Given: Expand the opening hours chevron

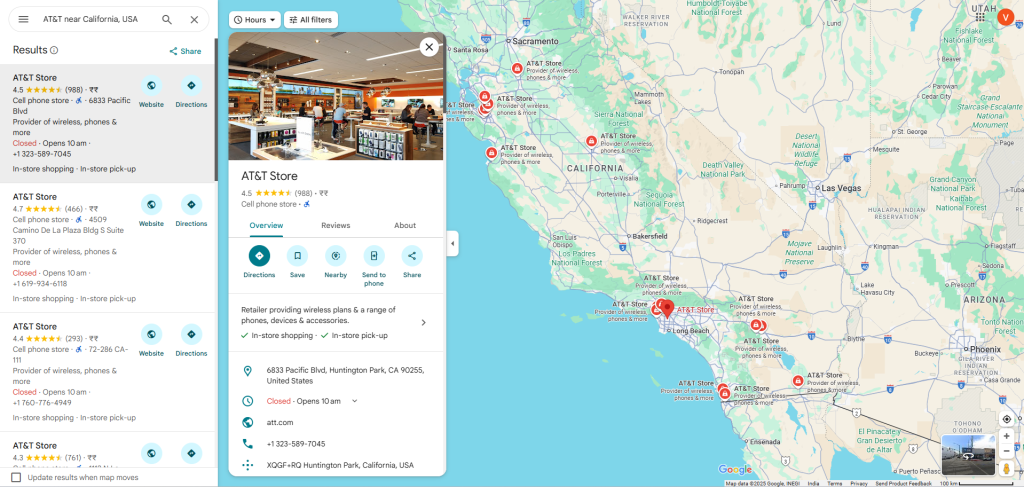Looking at the screenshot, I should pos(355,401).
